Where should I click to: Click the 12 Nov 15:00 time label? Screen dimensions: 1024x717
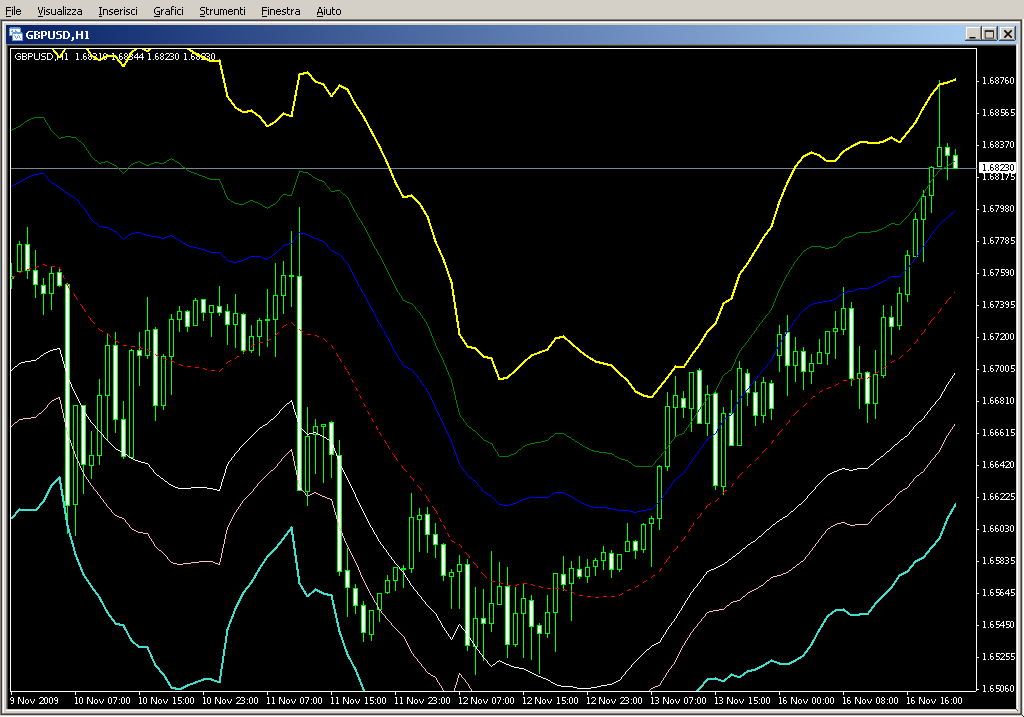click(550, 701)
